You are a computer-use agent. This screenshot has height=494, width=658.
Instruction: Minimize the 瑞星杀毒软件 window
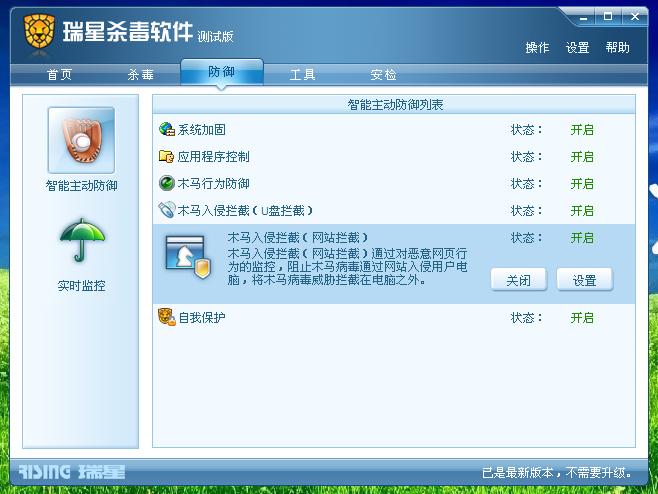(583, 18)
